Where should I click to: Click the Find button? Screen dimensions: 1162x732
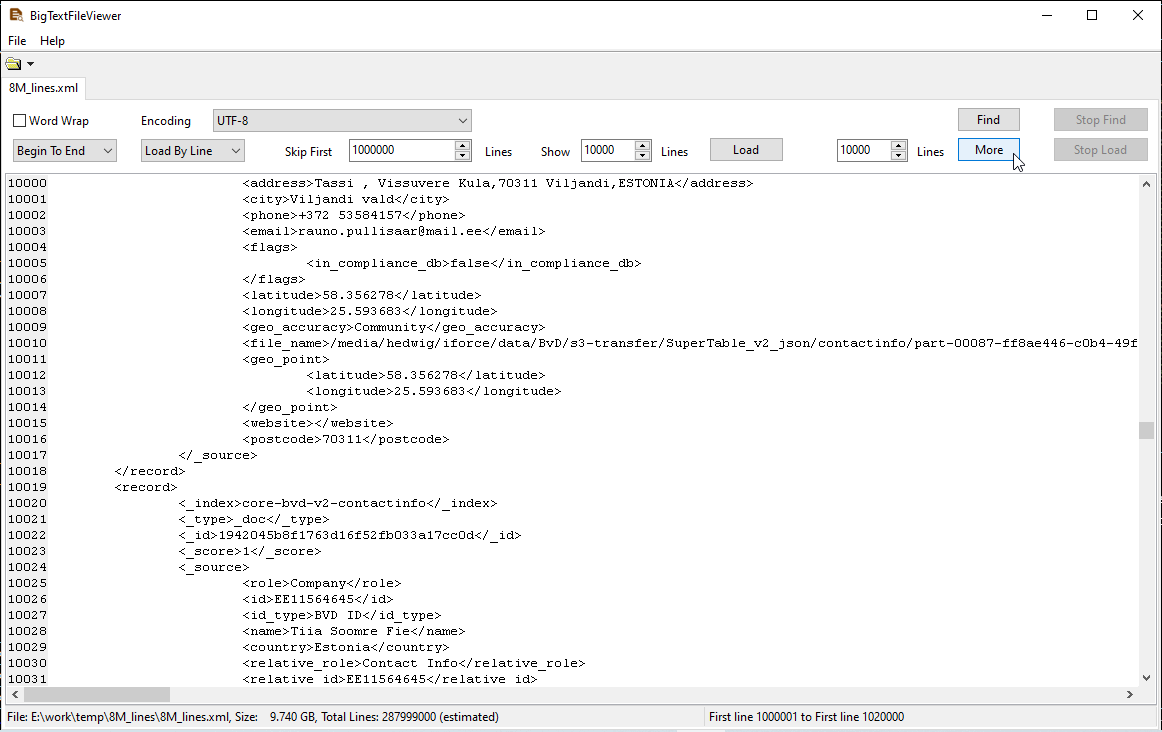click(x=988, y=120)
